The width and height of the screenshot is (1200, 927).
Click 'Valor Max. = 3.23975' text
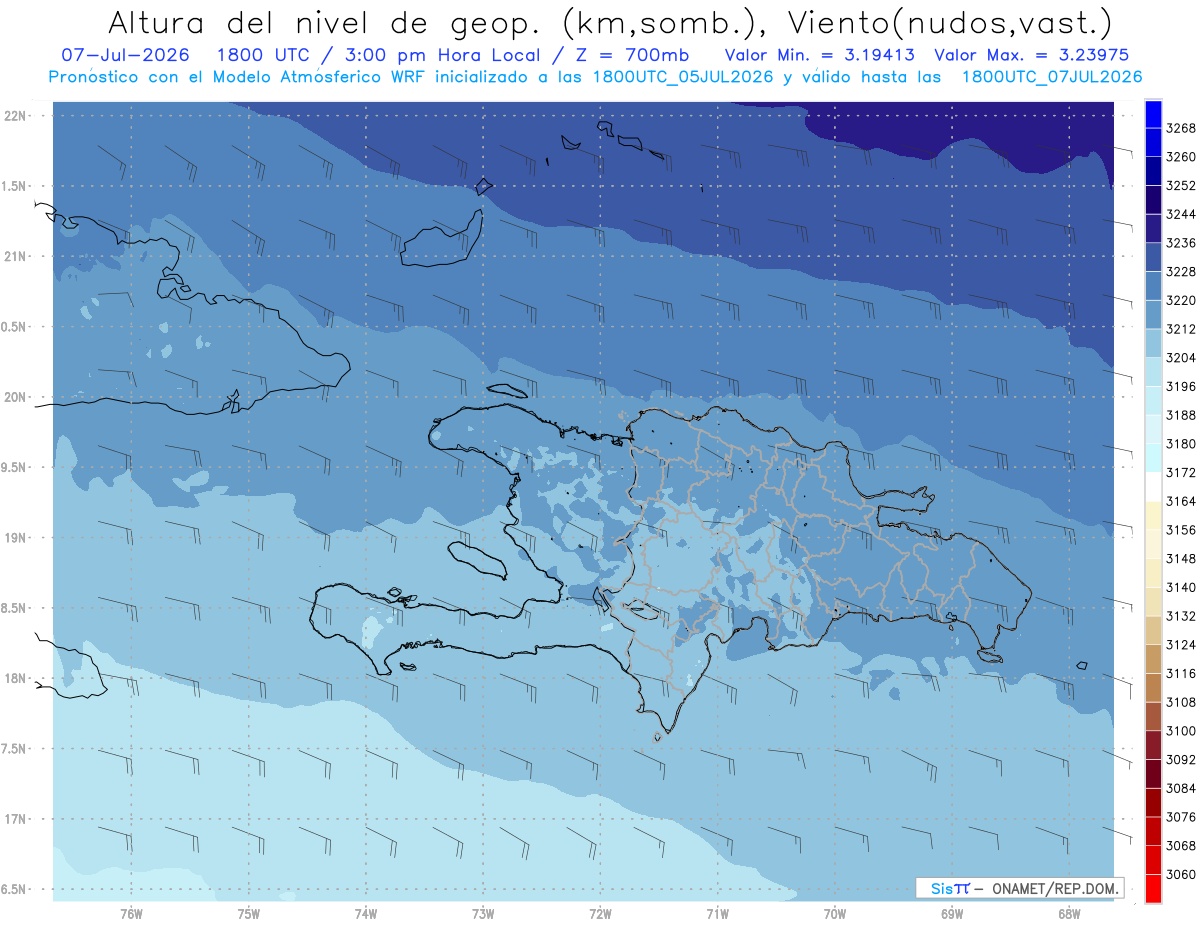(x=1034, y=55)
